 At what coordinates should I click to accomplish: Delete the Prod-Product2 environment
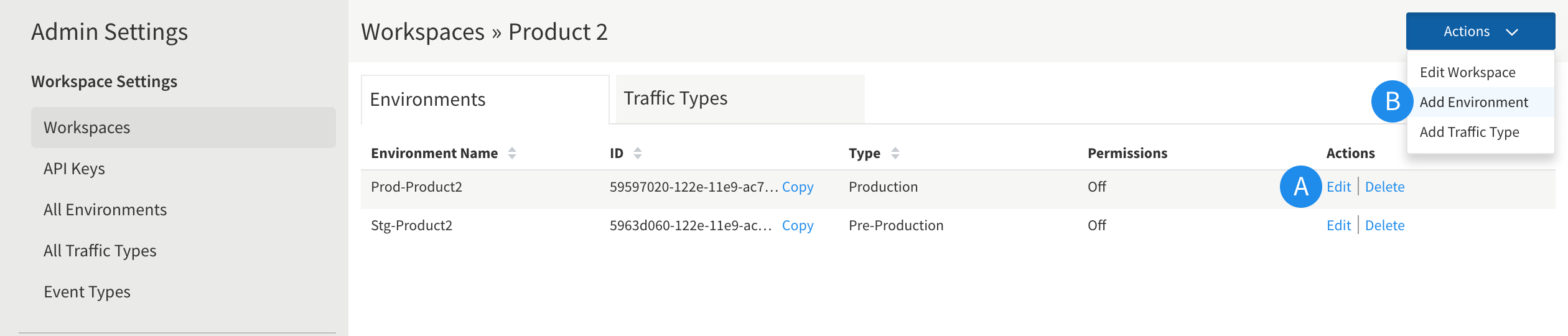tap(1384, 187)
